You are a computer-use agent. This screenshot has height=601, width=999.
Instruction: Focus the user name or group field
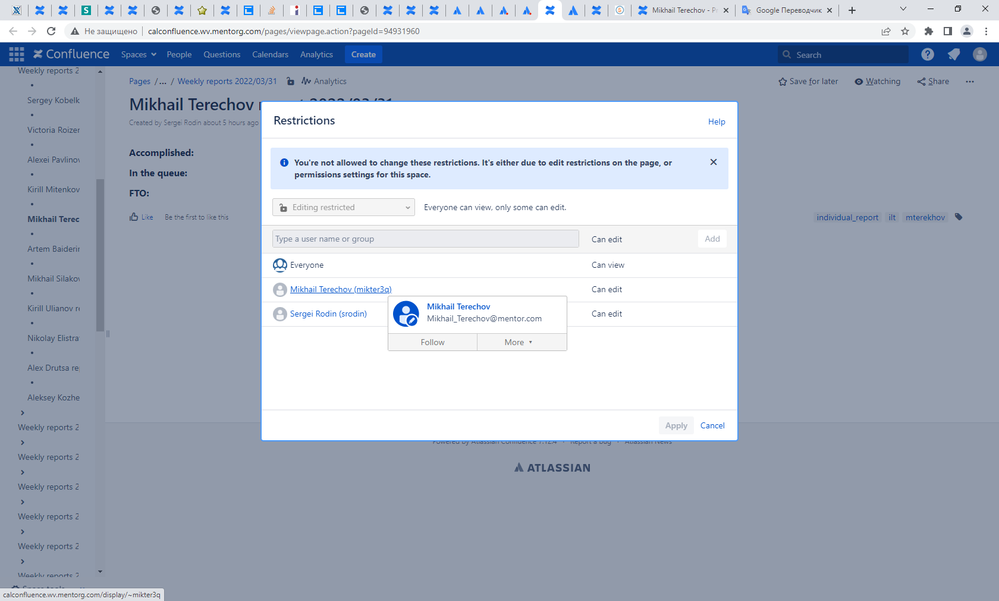tap(426, 239)
